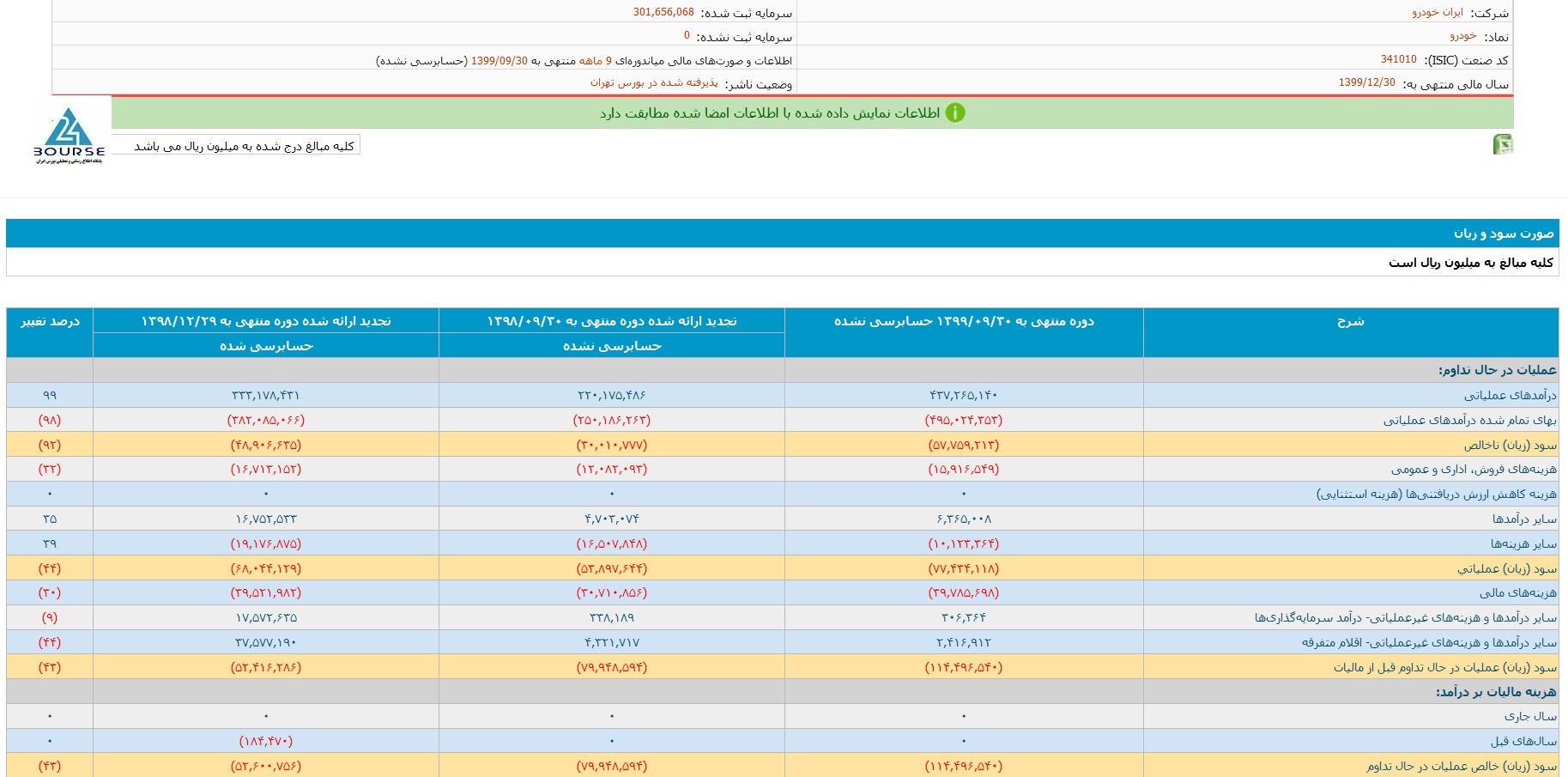Screen dimensions: 1568x777
Task: Click the هزینه‌های مالی row label
Action: point(1517,592)
